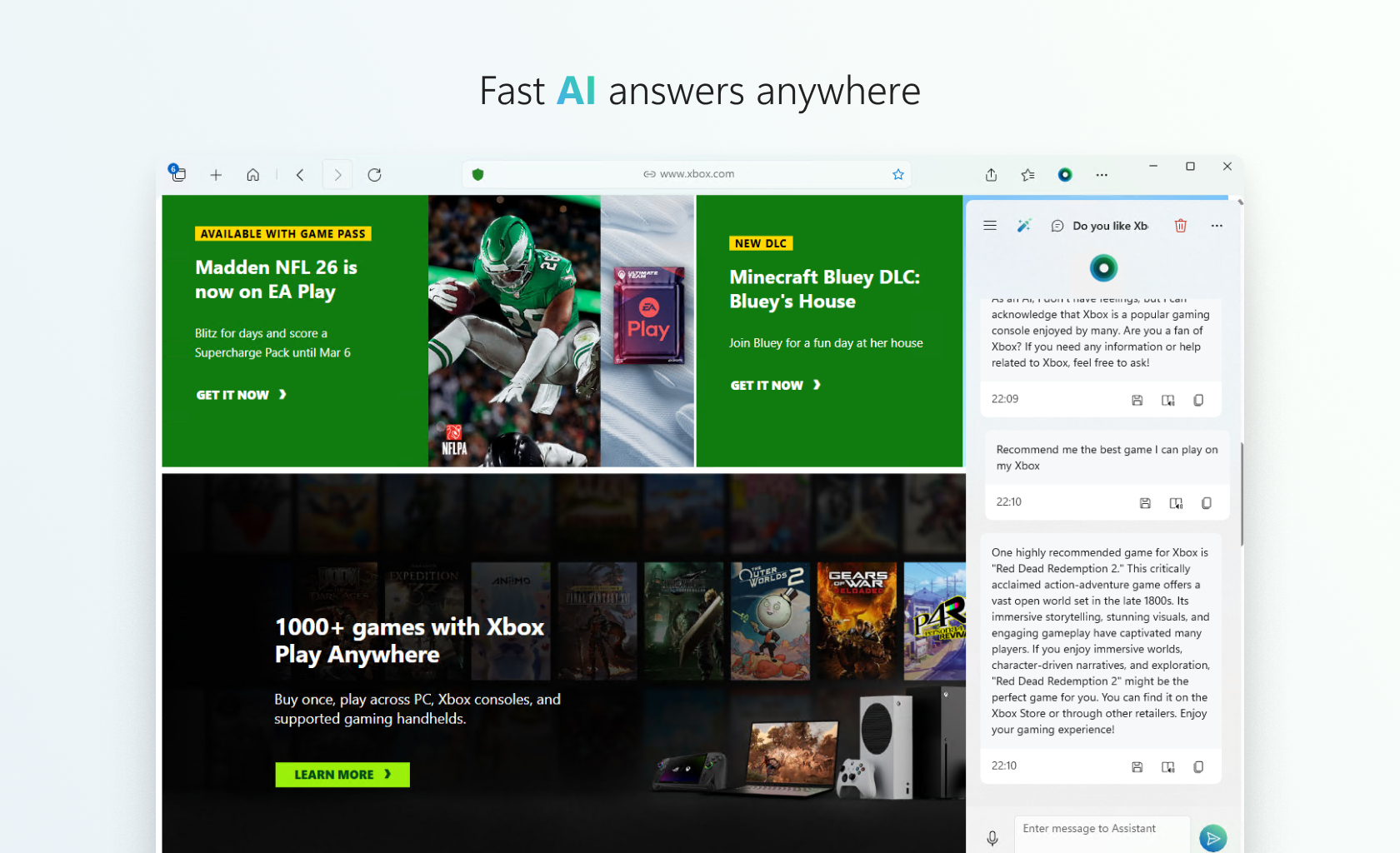Bookmark this page with the star icon
Screen dimensions: 1400x853
tap(898, 174)
